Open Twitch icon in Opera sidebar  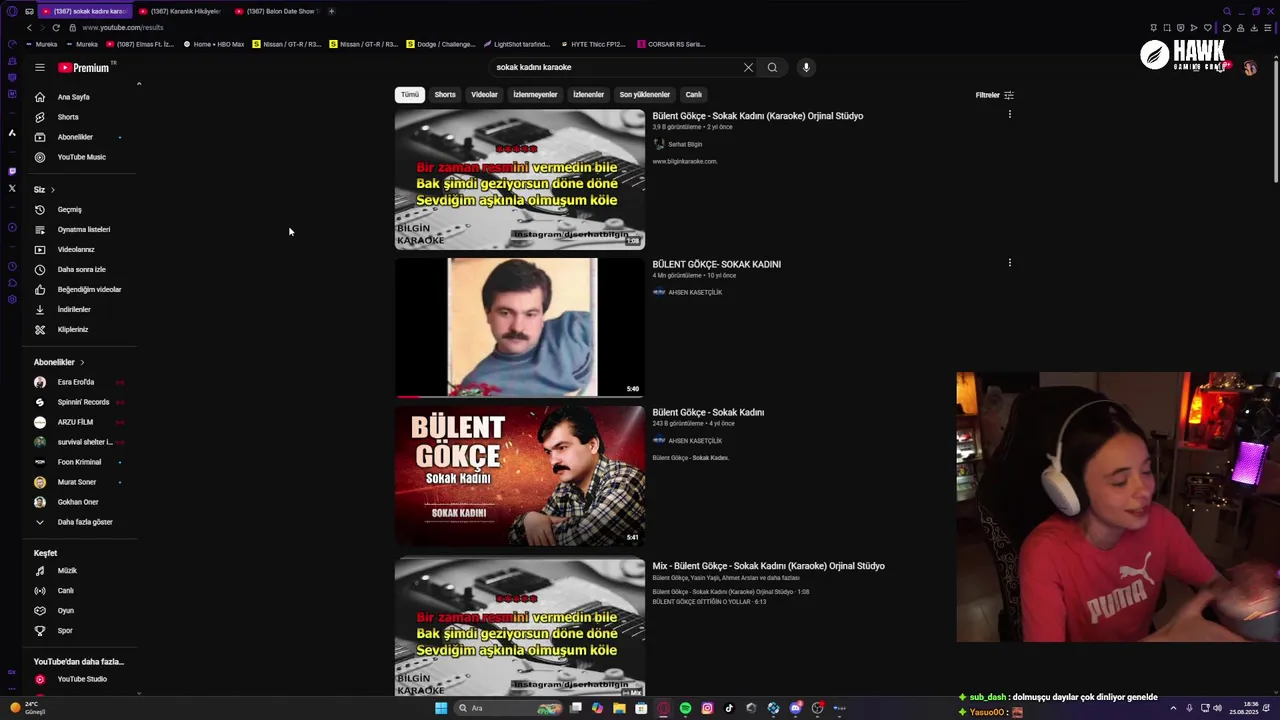(12, 171)
